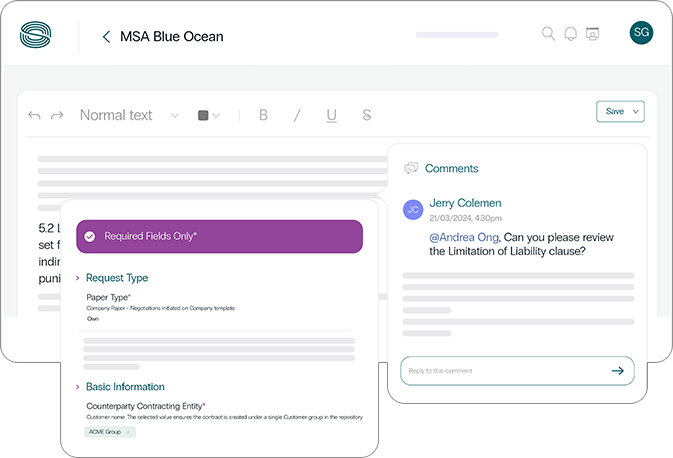673x458 pixels.
Task: Click the Reply to this comment field
Action: coord(500,371)
